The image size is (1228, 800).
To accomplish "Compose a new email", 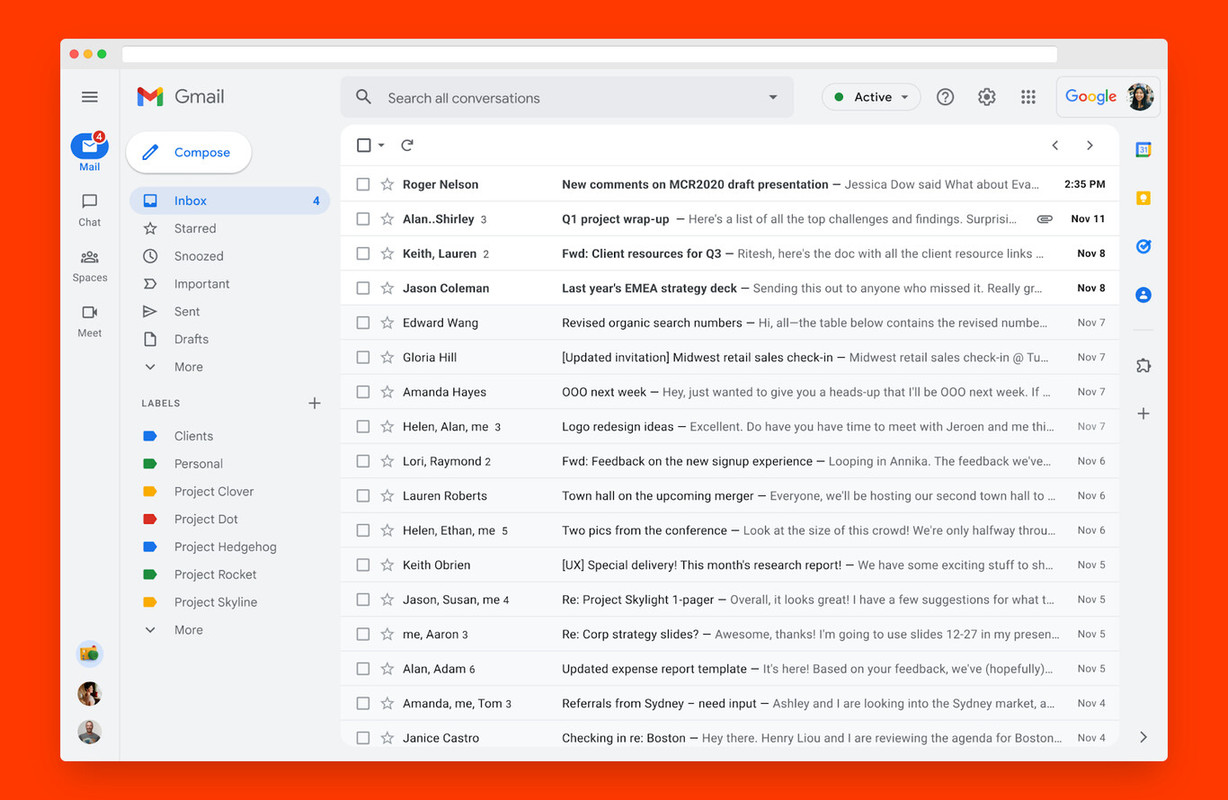I will pos(188,152).
